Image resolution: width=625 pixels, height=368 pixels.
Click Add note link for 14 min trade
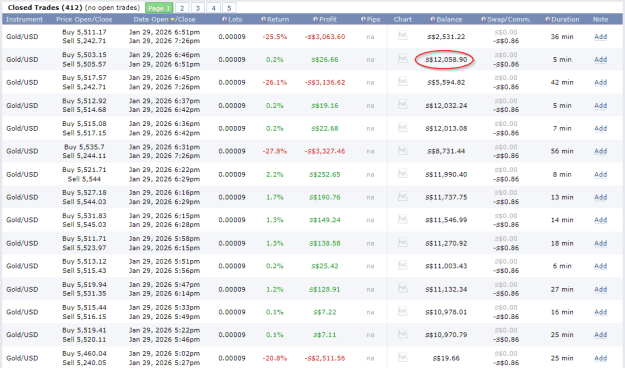[x=600, y=220]
